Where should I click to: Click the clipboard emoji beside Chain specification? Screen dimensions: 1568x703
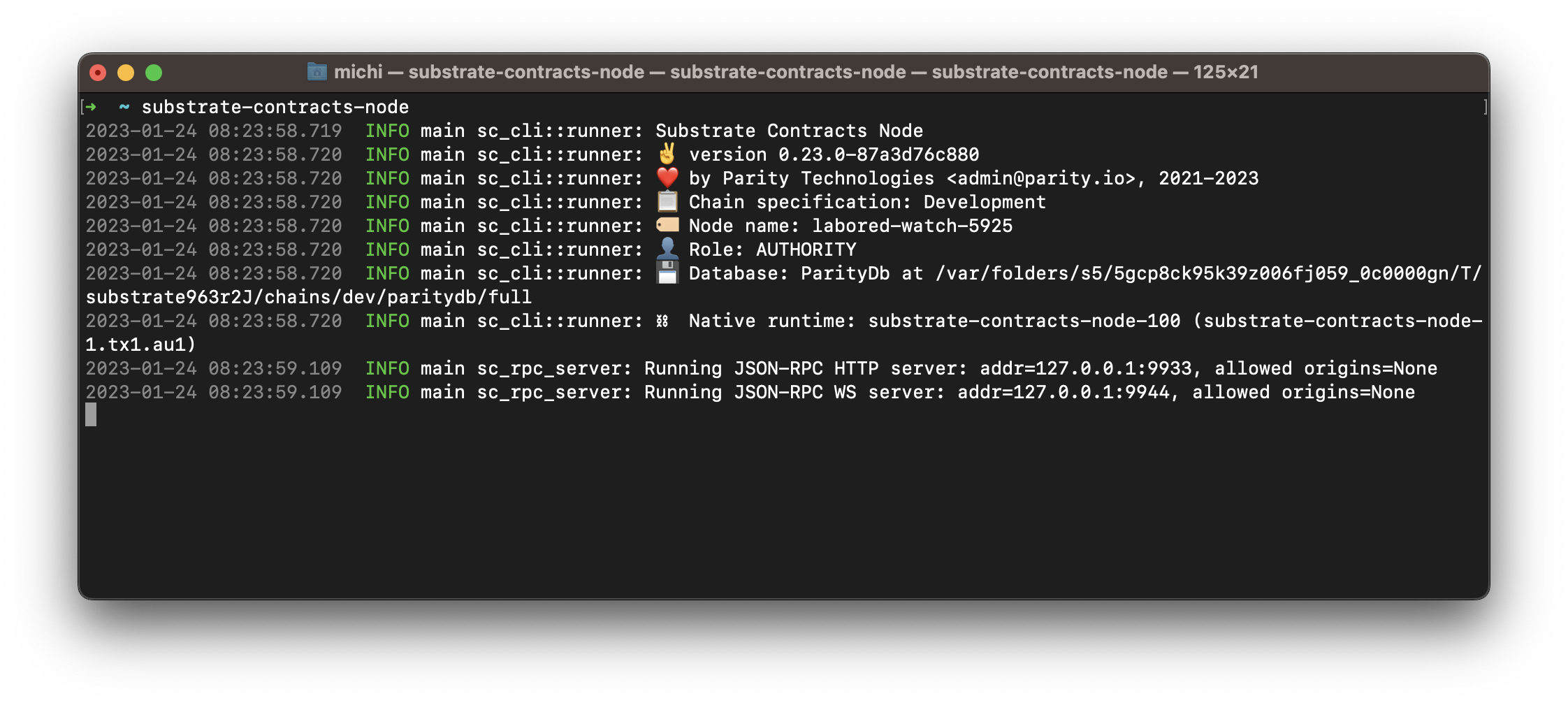click(x=667, y=202)
